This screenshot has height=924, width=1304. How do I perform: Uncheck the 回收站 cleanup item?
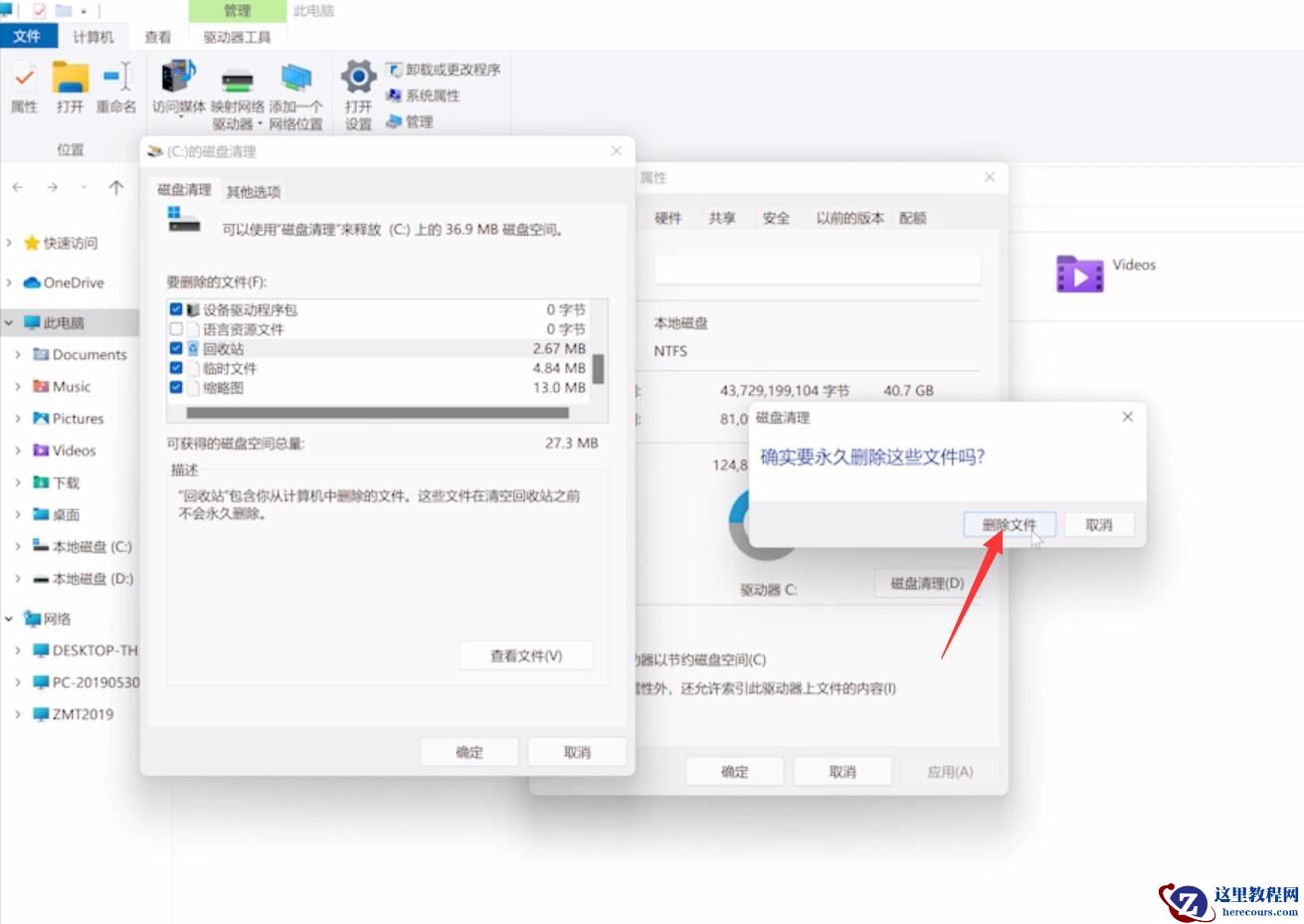click(176, 348)
